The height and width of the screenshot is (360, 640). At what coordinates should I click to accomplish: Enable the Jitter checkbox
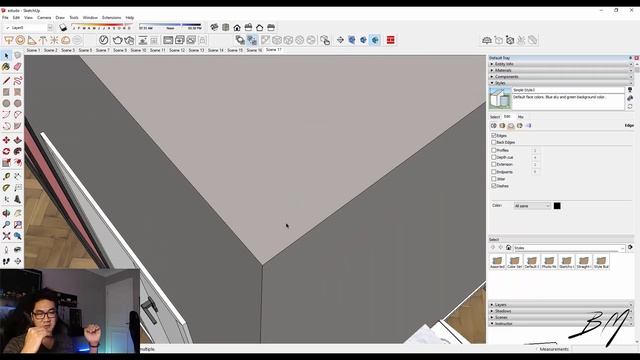point(493,179)
